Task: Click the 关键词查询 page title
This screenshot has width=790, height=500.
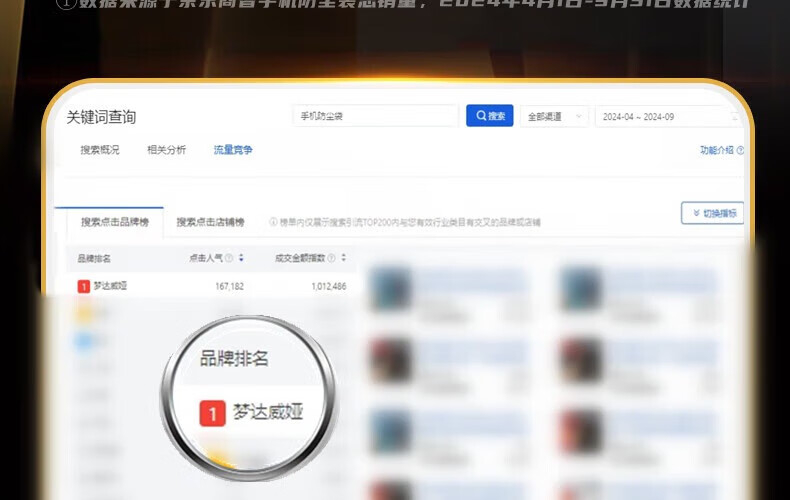Action: click(101, 117)
